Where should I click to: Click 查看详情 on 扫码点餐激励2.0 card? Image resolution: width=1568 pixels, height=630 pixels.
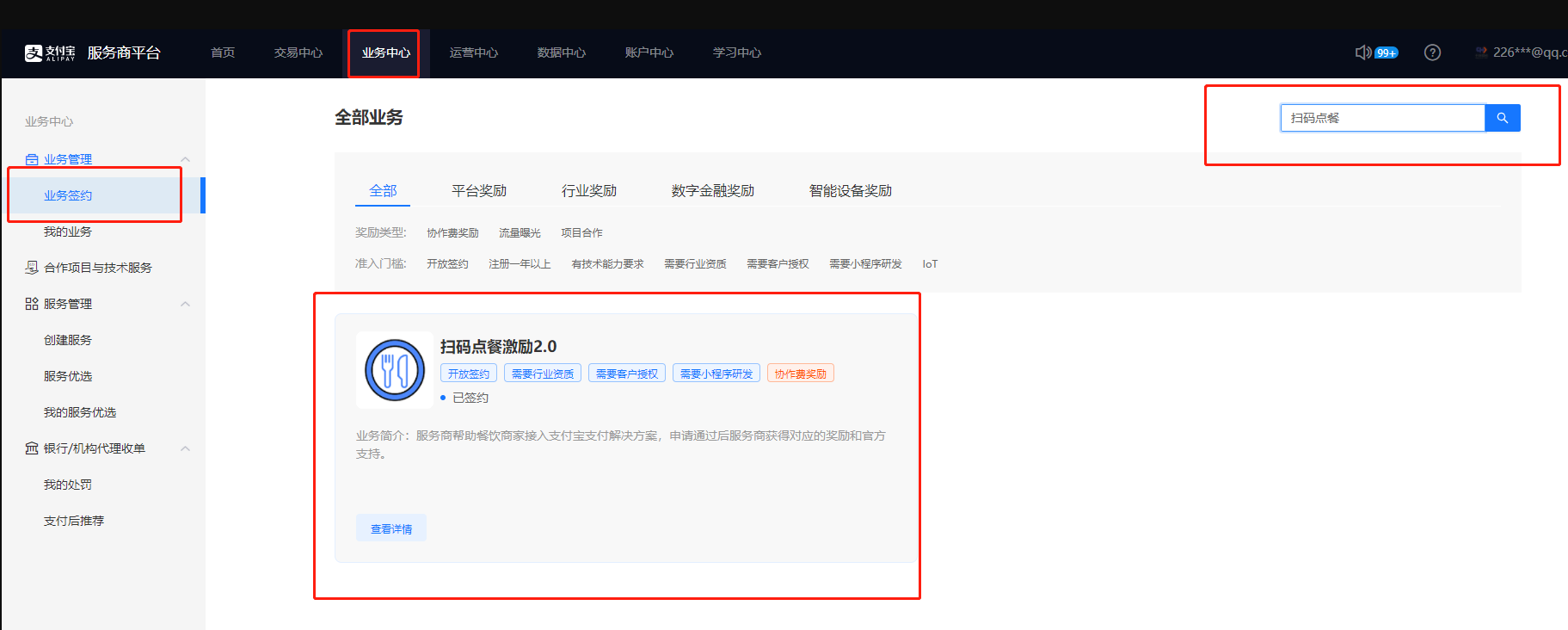(x=391, y=528)
